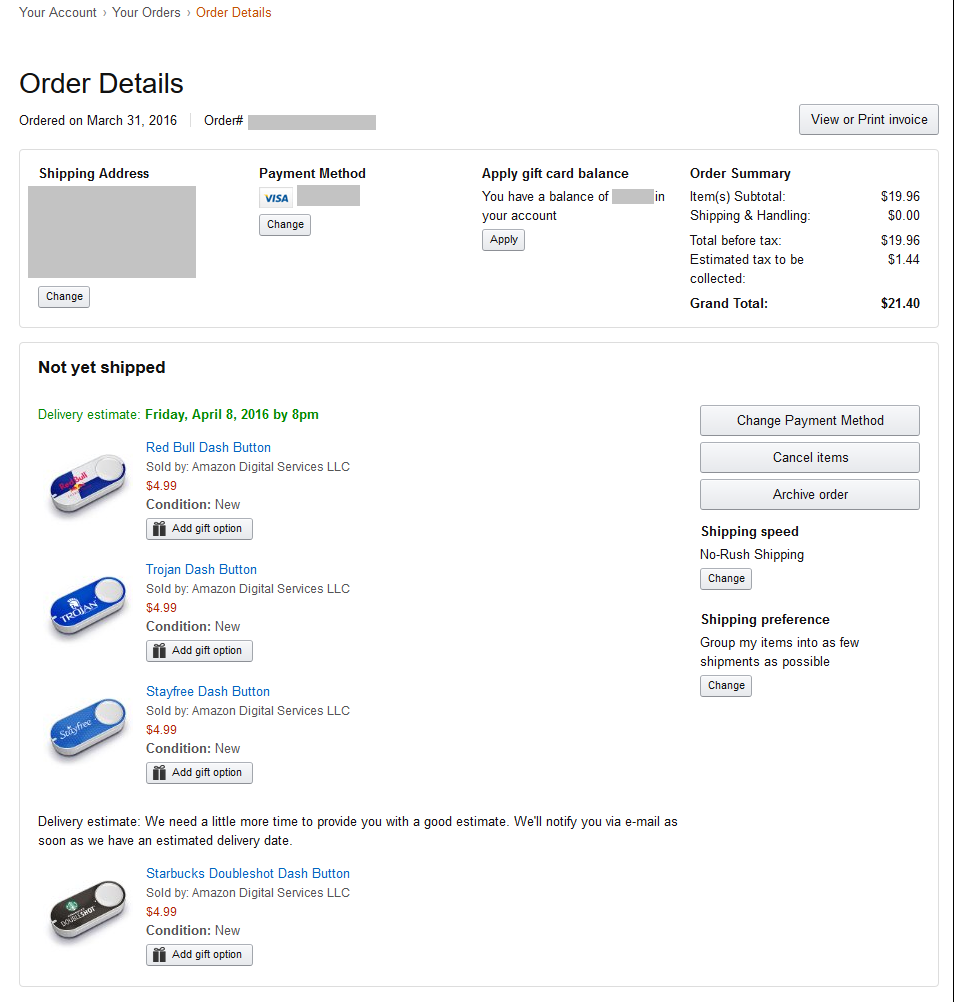Add gift option for Starbucks Doubleshot button
954x1002 pixels.
point(200,955)
